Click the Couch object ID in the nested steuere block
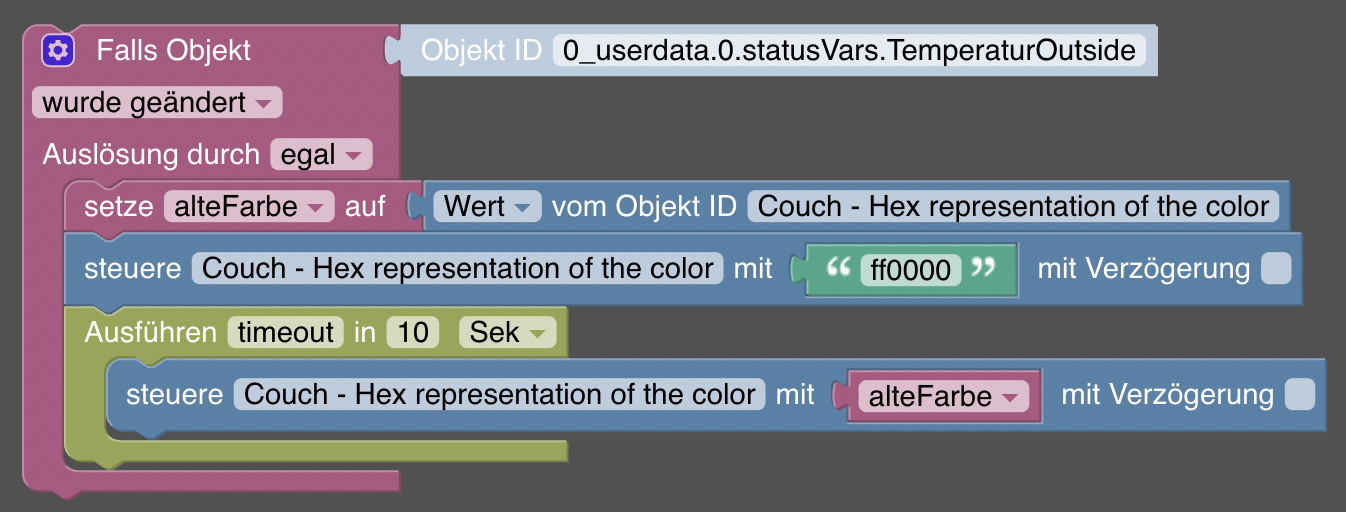 tap(500, 394)
